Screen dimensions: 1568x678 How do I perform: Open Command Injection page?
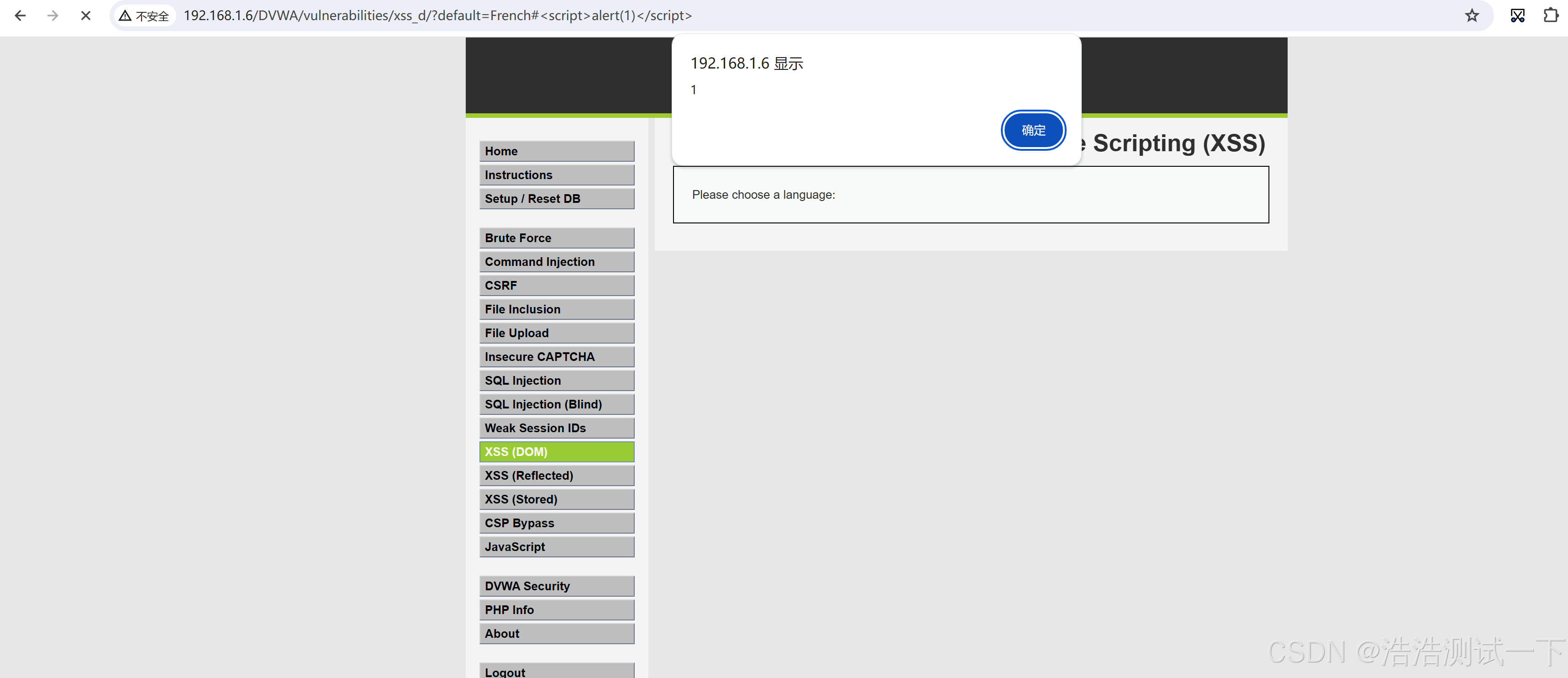tap(556, 262)
